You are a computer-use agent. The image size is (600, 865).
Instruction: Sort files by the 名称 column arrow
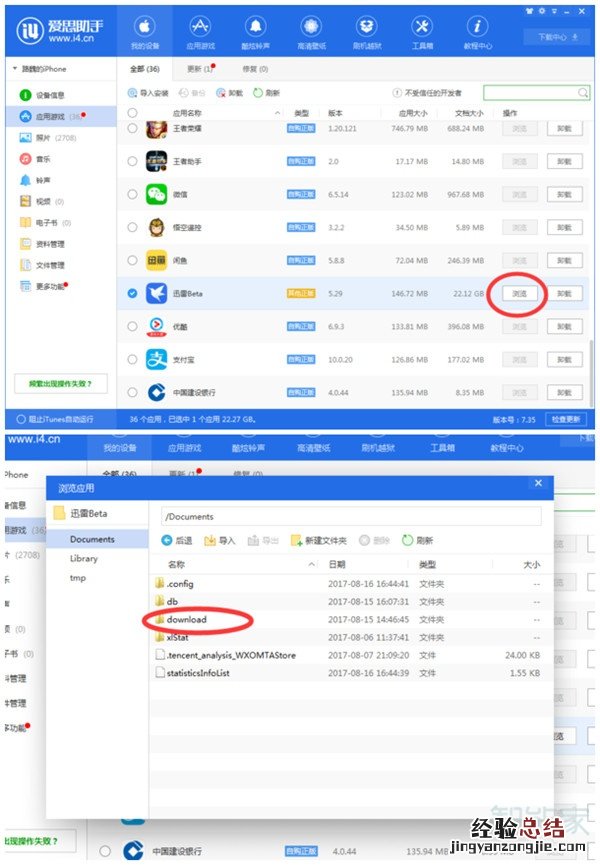pos(312,564)
